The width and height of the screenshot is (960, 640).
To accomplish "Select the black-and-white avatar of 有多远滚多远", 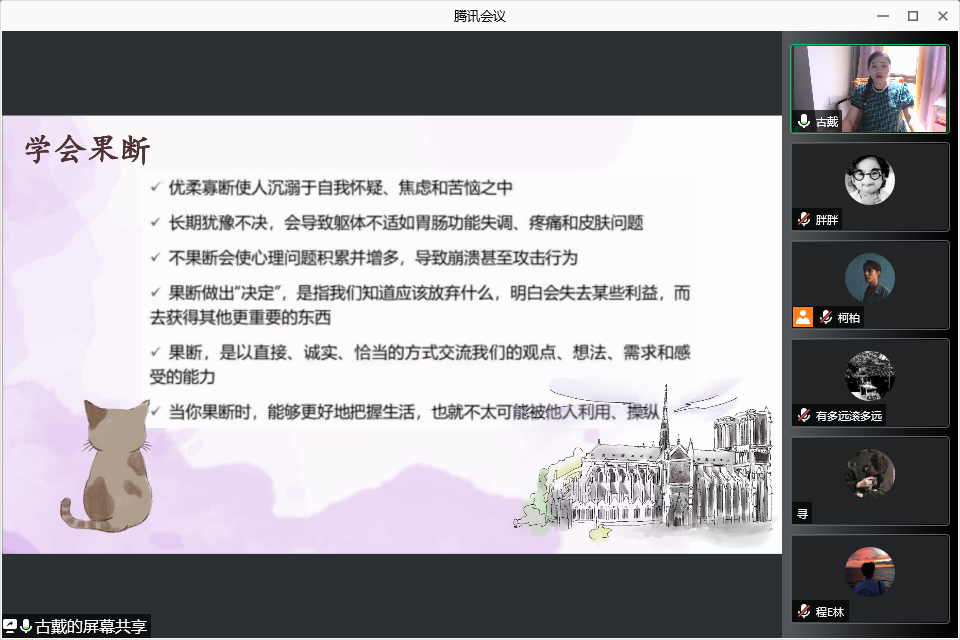I will (x=869, y=376).
